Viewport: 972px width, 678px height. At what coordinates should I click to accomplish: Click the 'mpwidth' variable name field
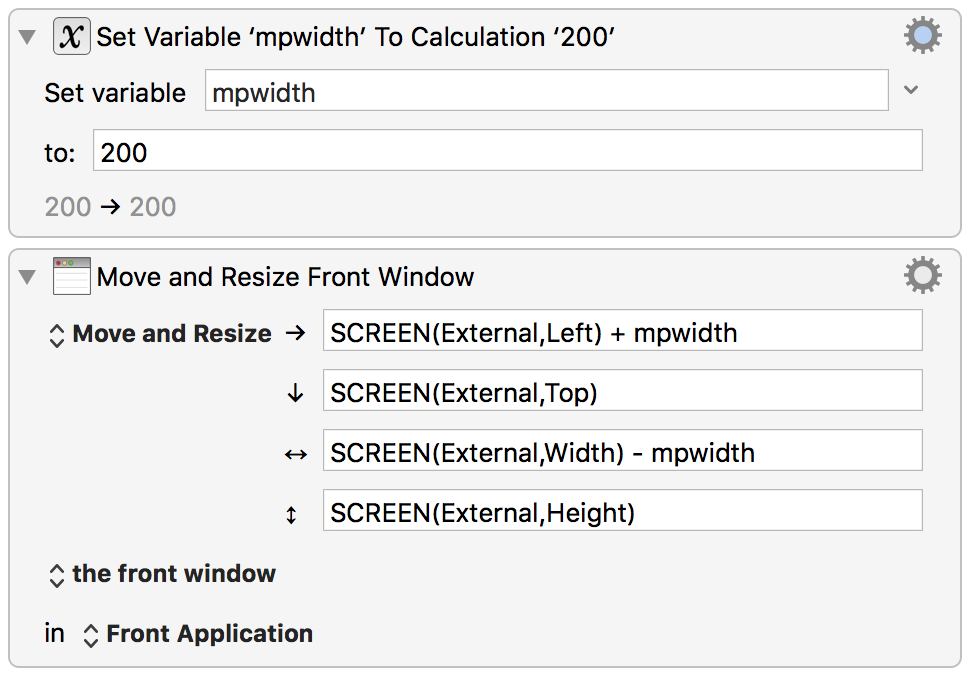pyautogui.click(x=546, y=90)
